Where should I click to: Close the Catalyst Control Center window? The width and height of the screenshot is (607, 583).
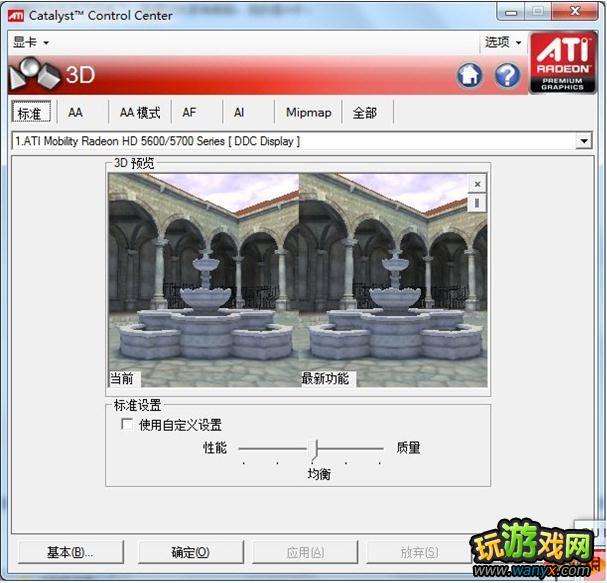[x=575, y=12]
